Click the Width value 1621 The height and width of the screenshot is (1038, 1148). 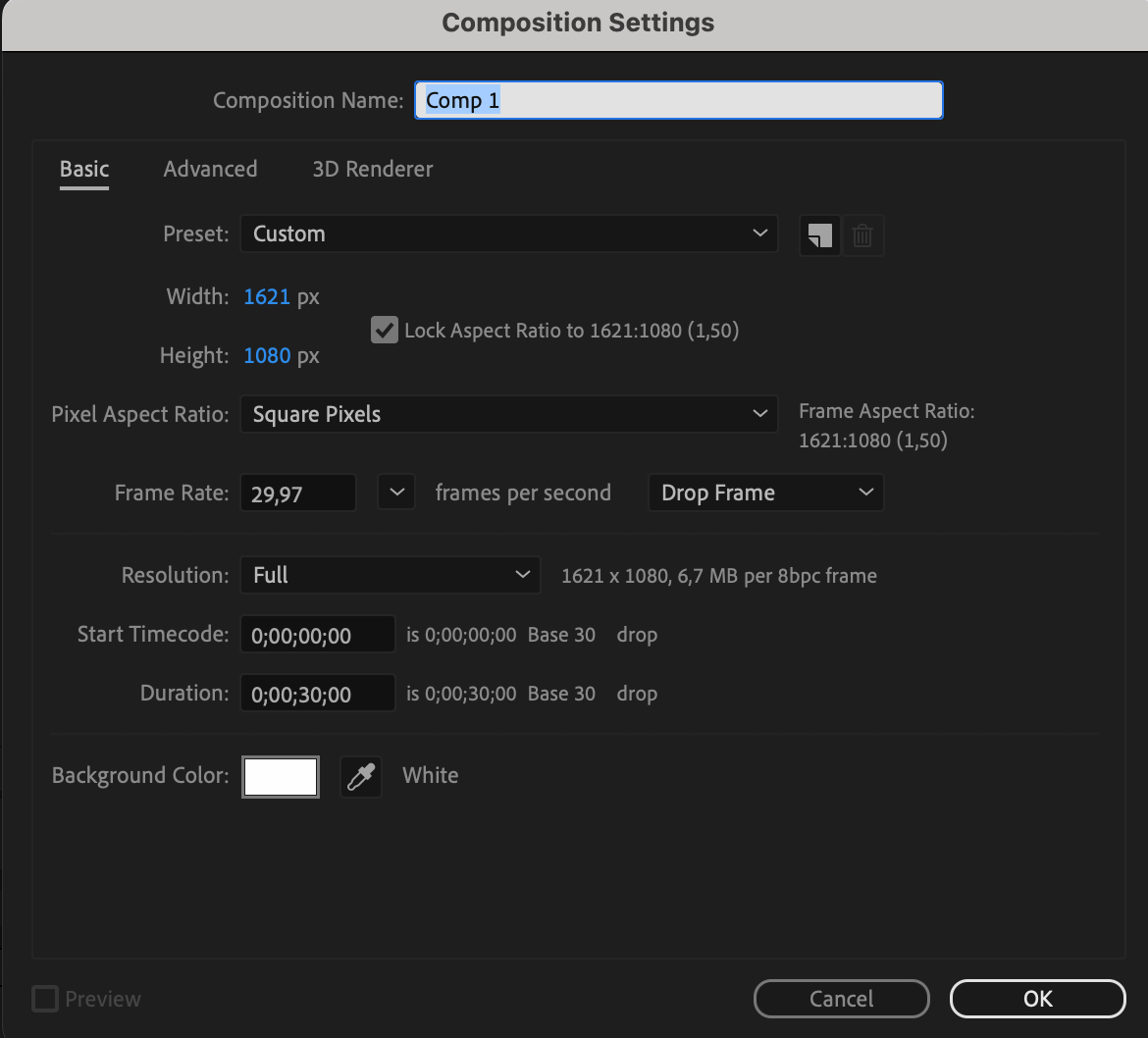pyautogui.click(x=267, y=296)
